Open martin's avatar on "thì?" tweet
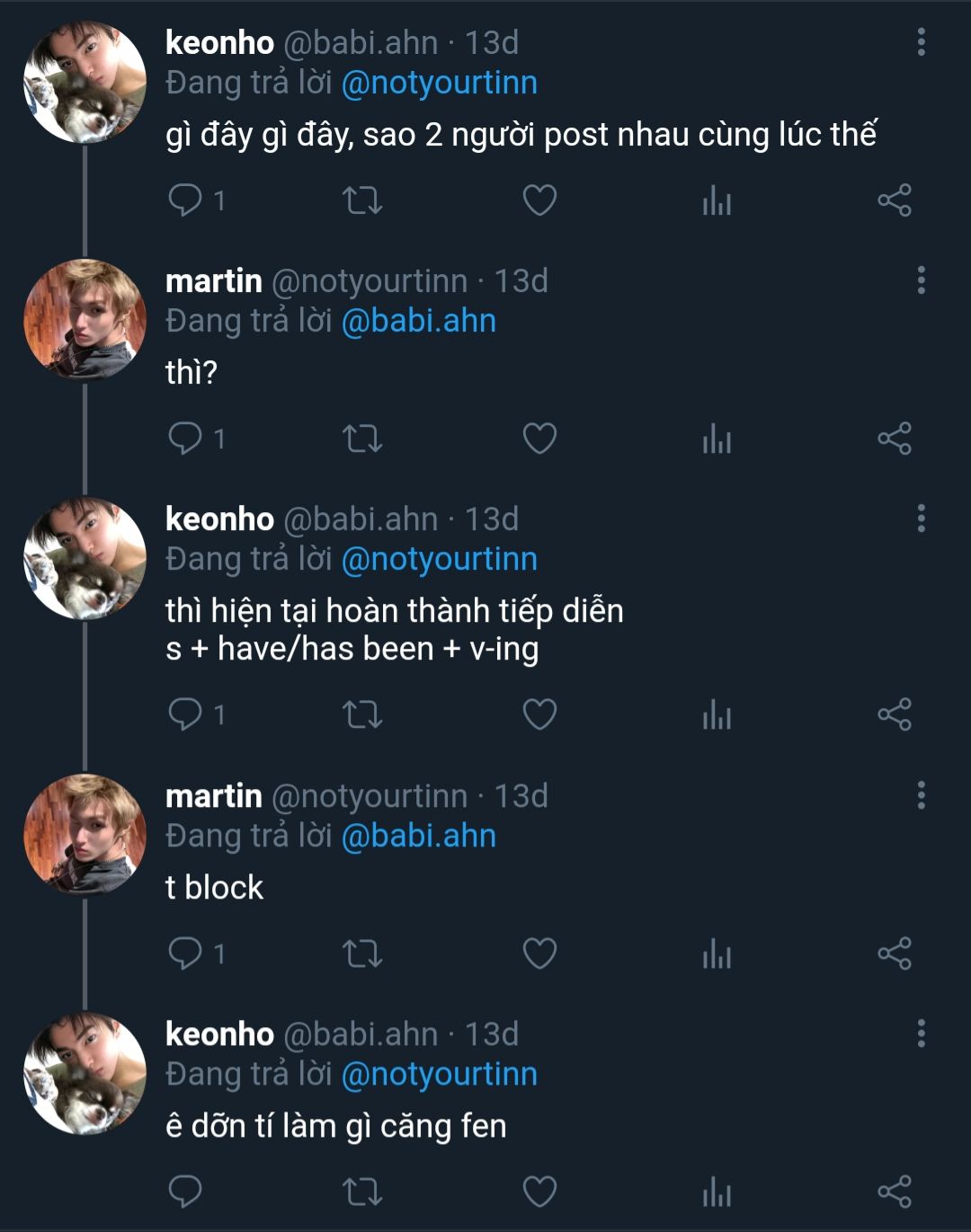 click(x=85, y=320)
